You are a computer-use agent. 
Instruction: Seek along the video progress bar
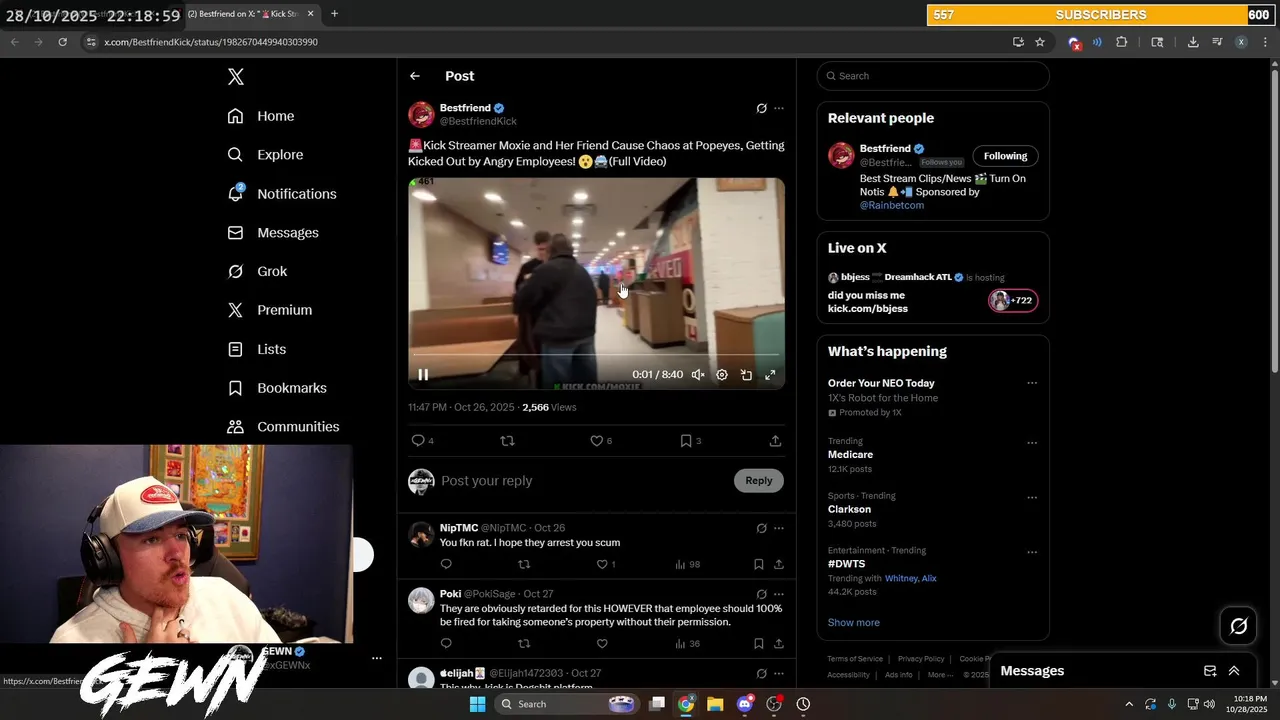coord(596,355)
